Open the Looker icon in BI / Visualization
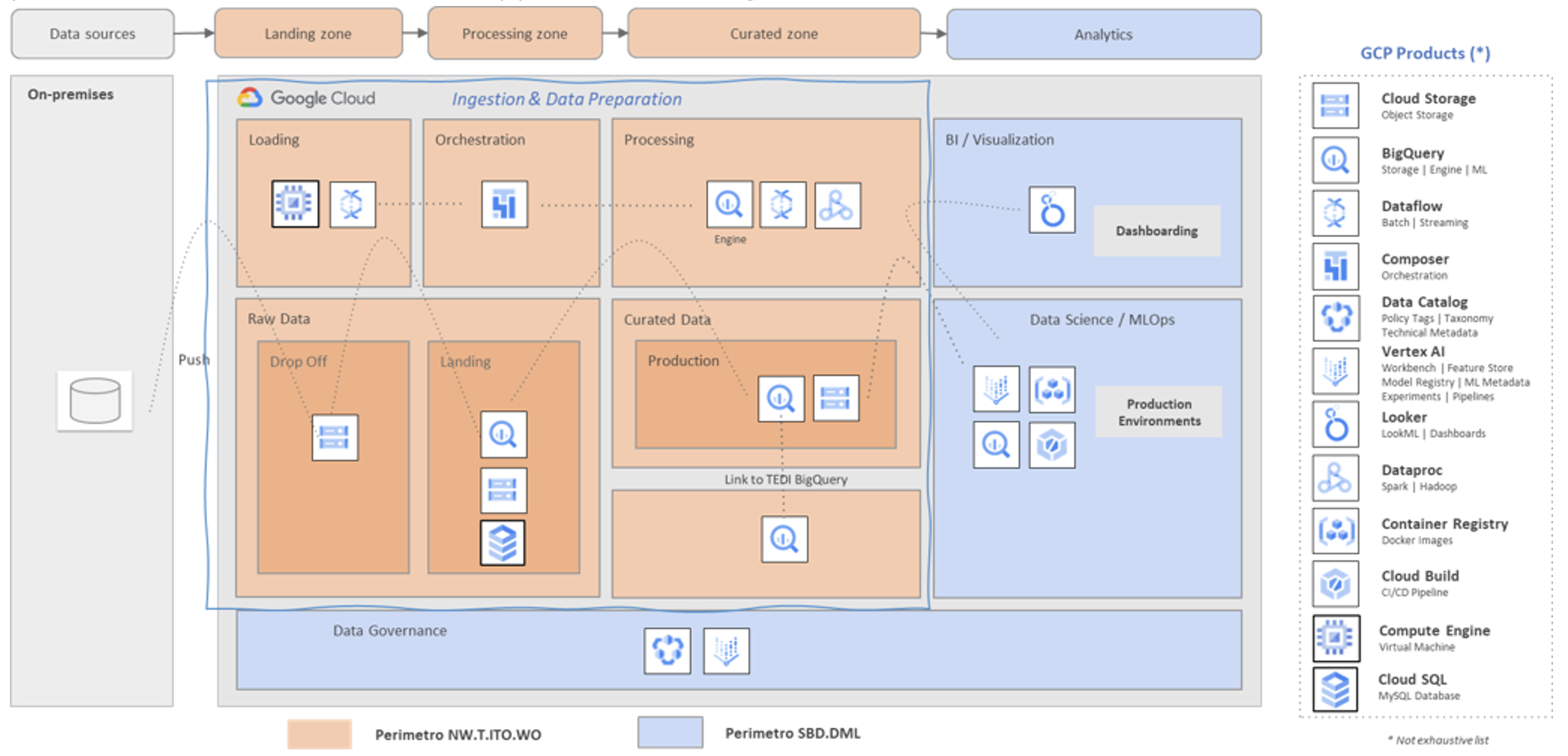This screenshot has height=756, width=1568. (1052, 210)
